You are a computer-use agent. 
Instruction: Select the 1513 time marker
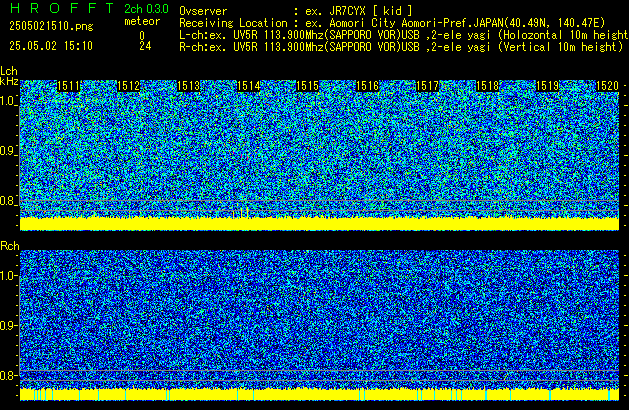pyautogui.click(x=189, y=86)
